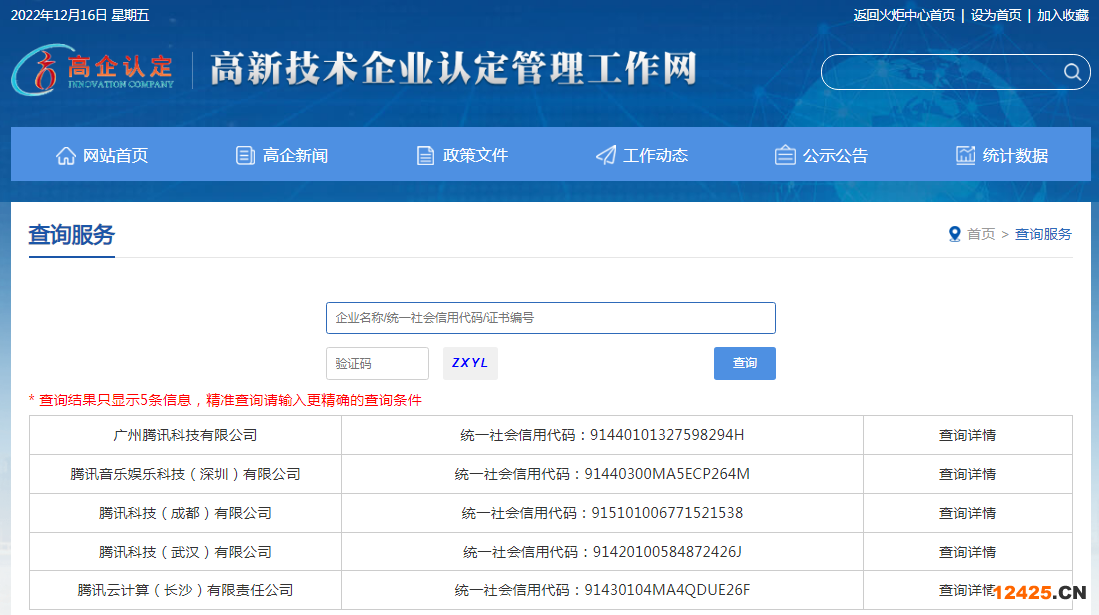Image resolution: width=1099 pixels, height=615 pixels.
Task: Click the news icon beside 高企新闻
Action: click(245, 156)
